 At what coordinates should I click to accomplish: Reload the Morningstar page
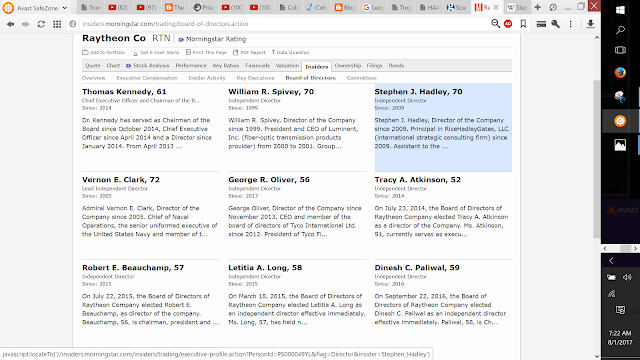click(41, 24)
